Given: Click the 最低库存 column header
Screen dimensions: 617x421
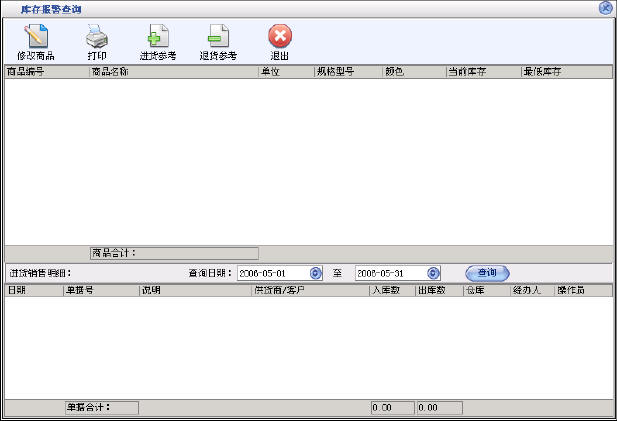Looking at the screenshot, I should point(565,72).
